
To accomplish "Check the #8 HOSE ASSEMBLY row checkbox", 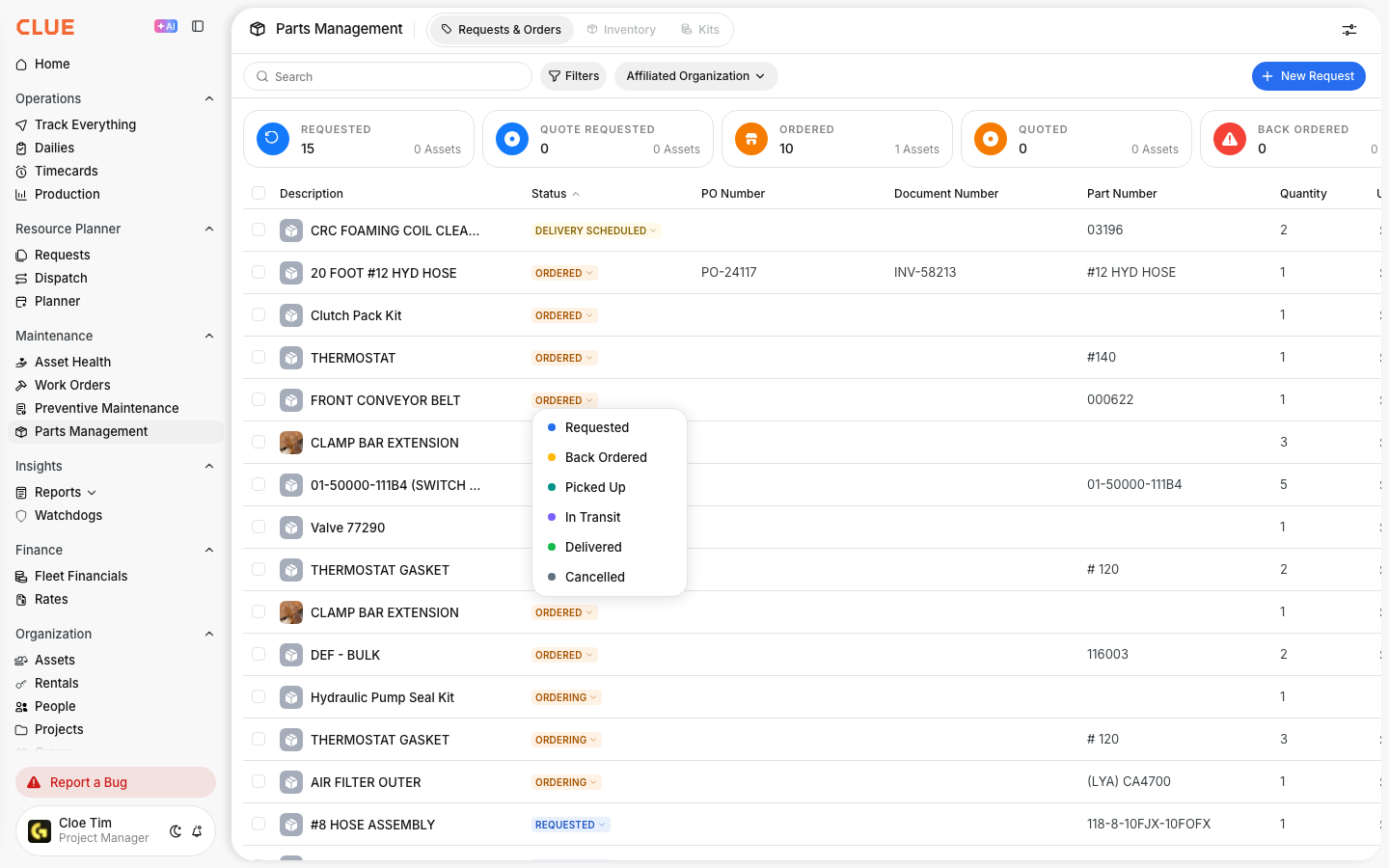I will 259,824.
